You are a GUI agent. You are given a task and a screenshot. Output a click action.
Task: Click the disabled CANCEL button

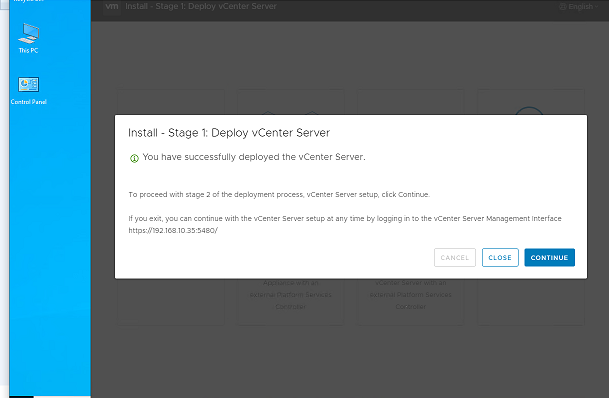(454, 257)
